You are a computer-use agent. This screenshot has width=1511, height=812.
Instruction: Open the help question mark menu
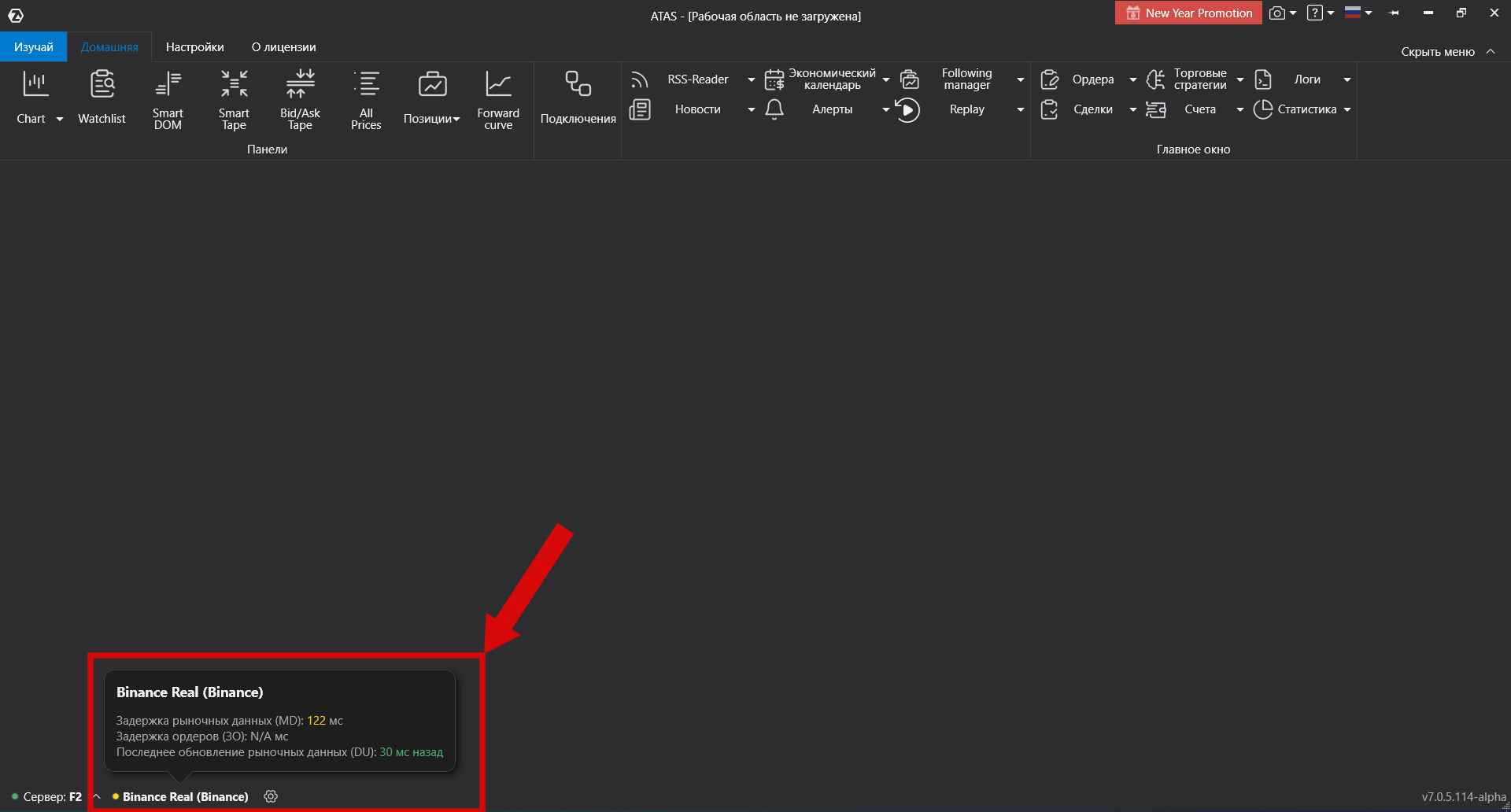point(1314,13)
